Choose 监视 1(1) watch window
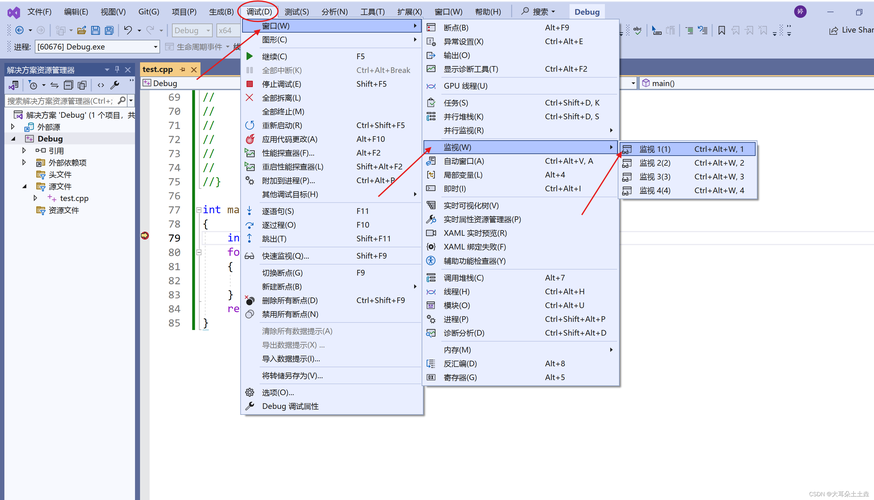Viewport: 874px width, 500px height. (x=688, y=149)
